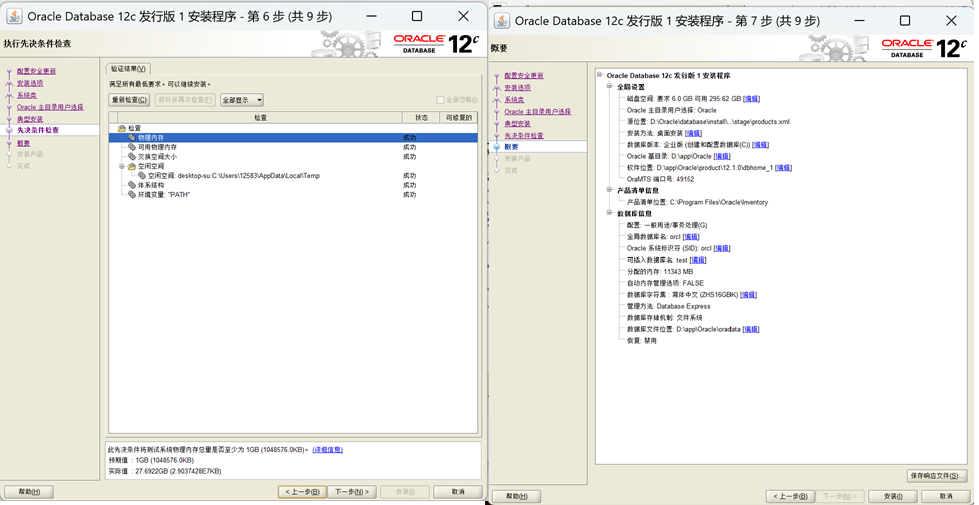Click 编辑 link next to 全局数据库名
The width and height of the screenshot is (979, 505).
coord(691,237)
